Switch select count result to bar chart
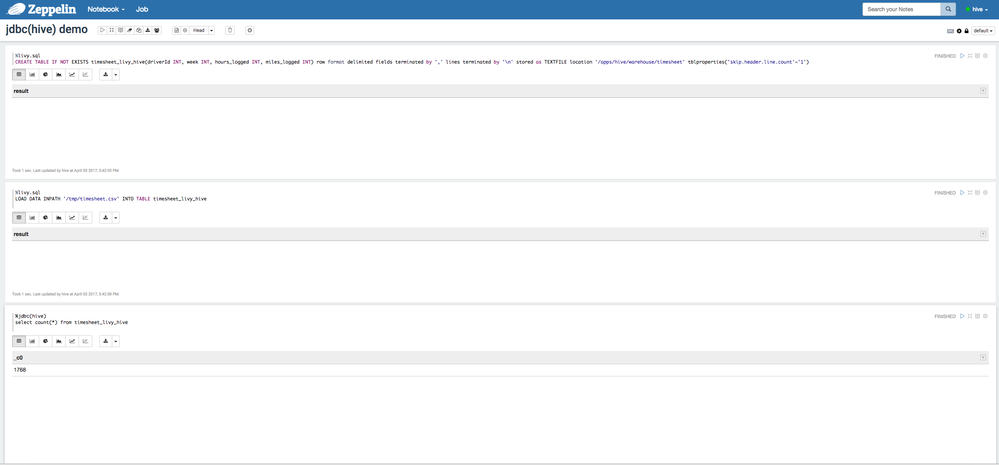 point(32,341)
